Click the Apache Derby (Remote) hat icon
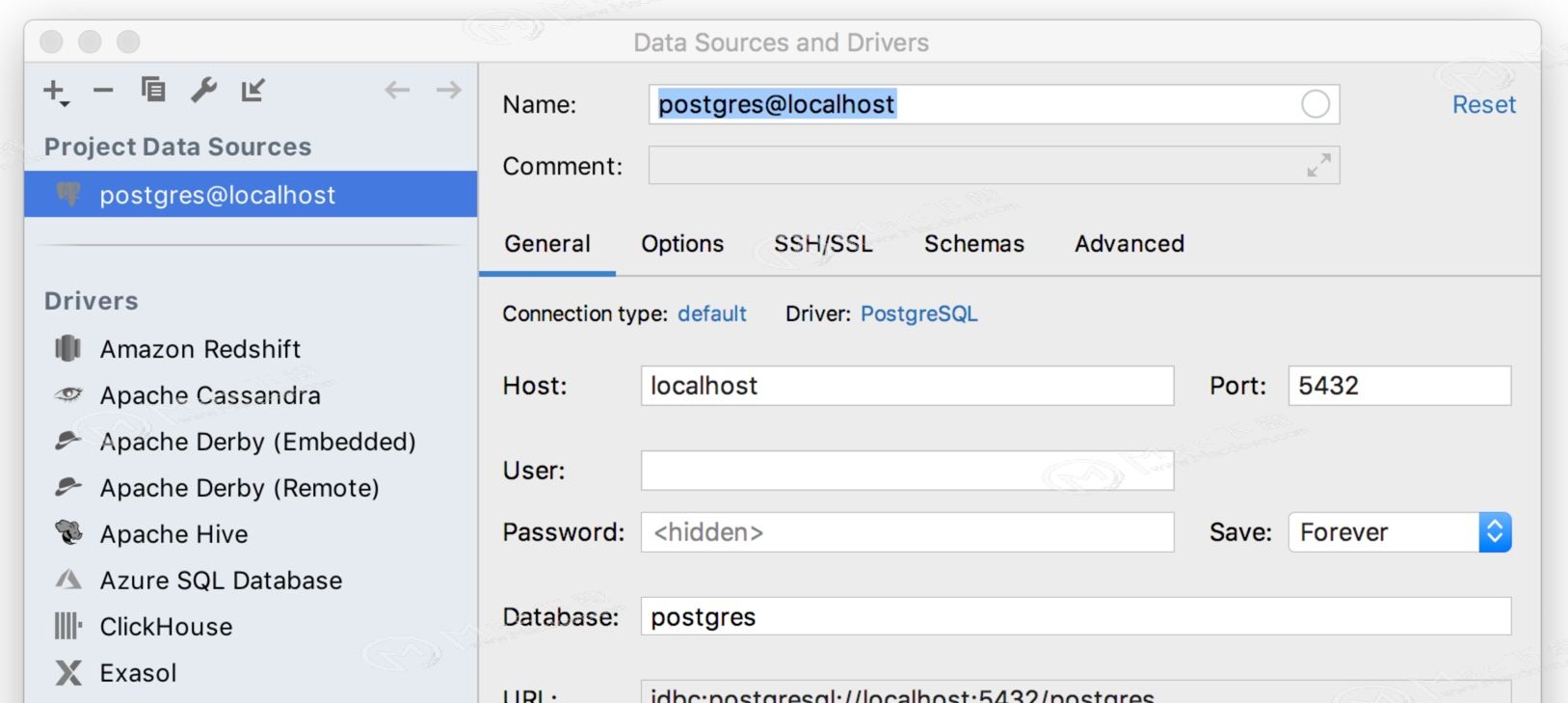Screen dimensions: 1568x703 pyautogui.click(x=68, y=487)
